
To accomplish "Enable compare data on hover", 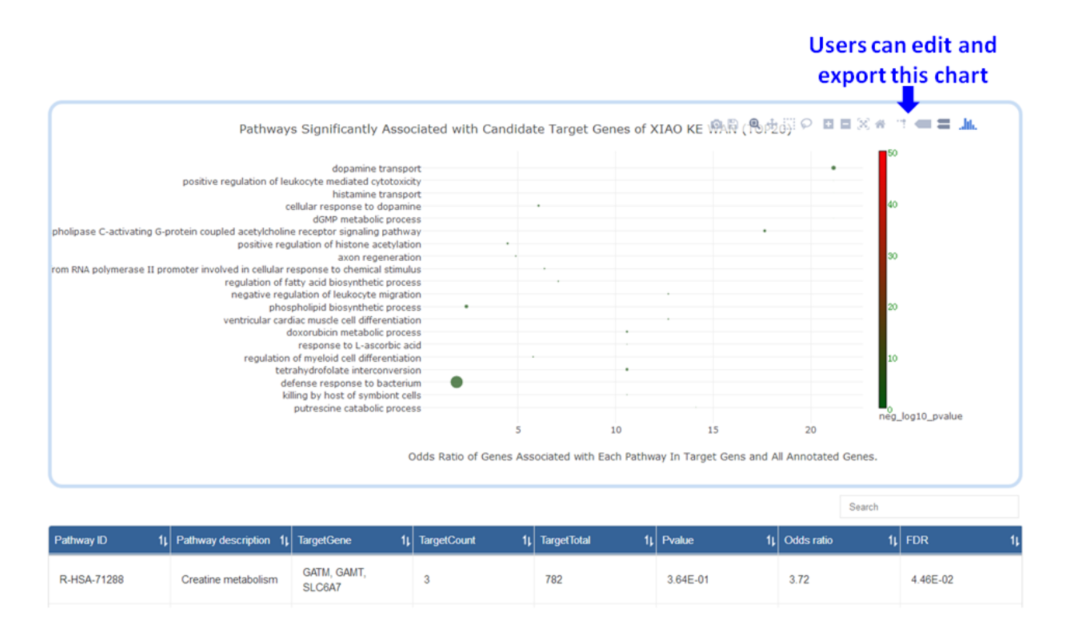I will pyautogui.click(x=943, y=124).
